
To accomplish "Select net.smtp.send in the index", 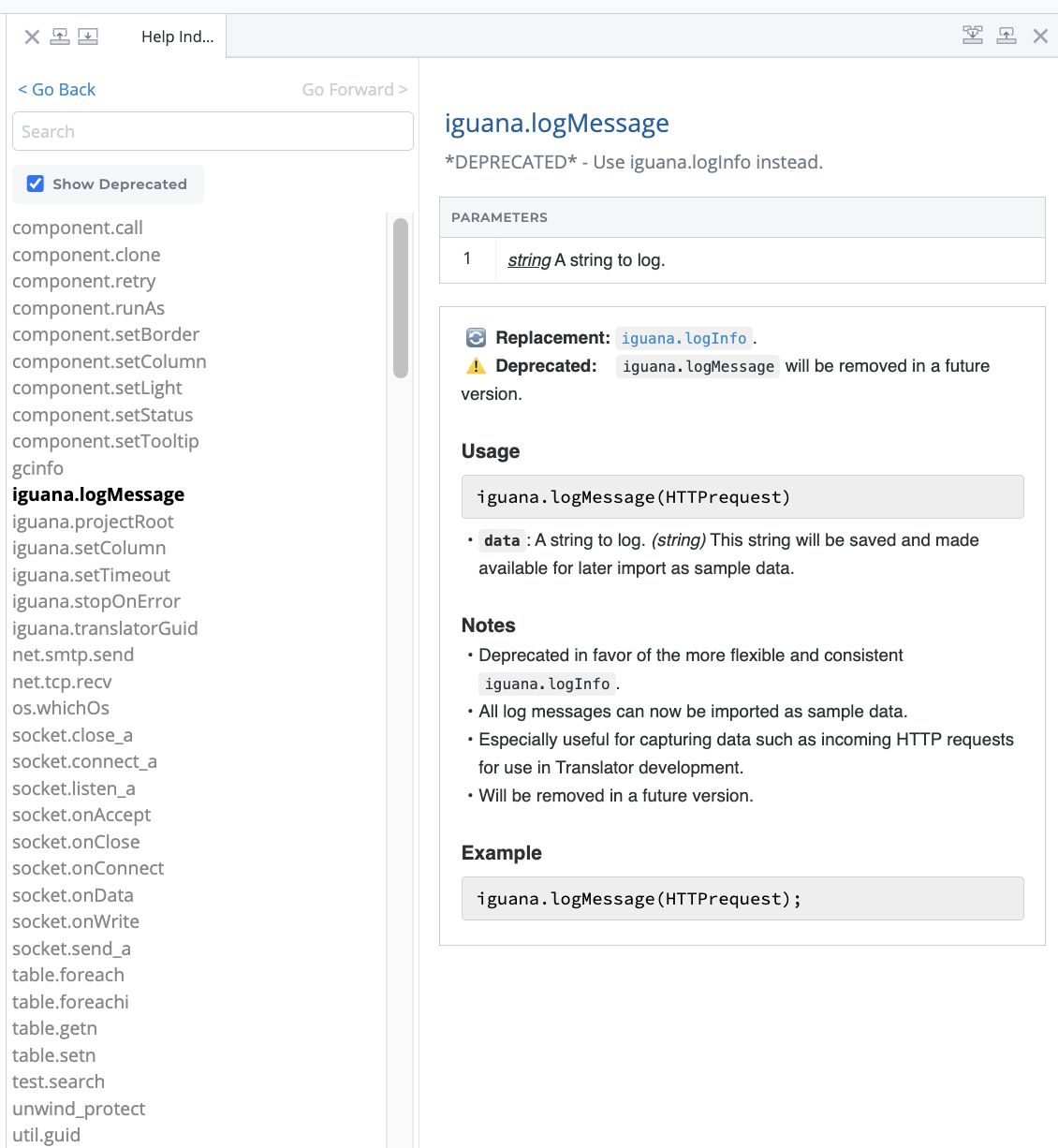I will [x=73, y=655].
